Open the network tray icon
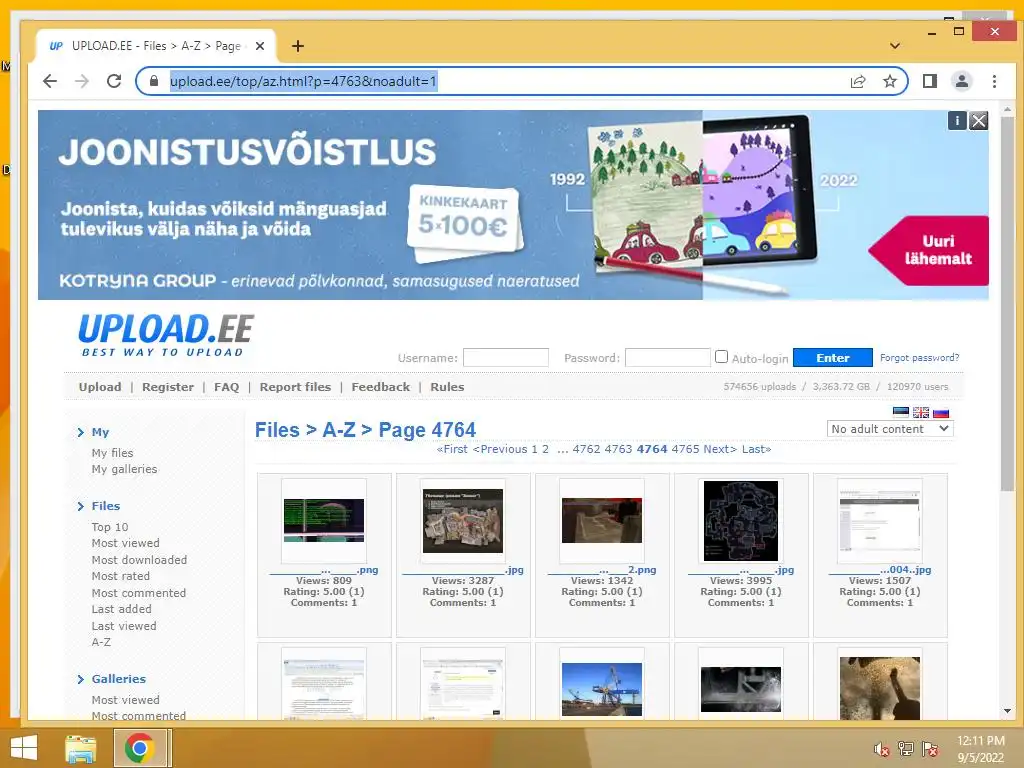 [906, 749]
